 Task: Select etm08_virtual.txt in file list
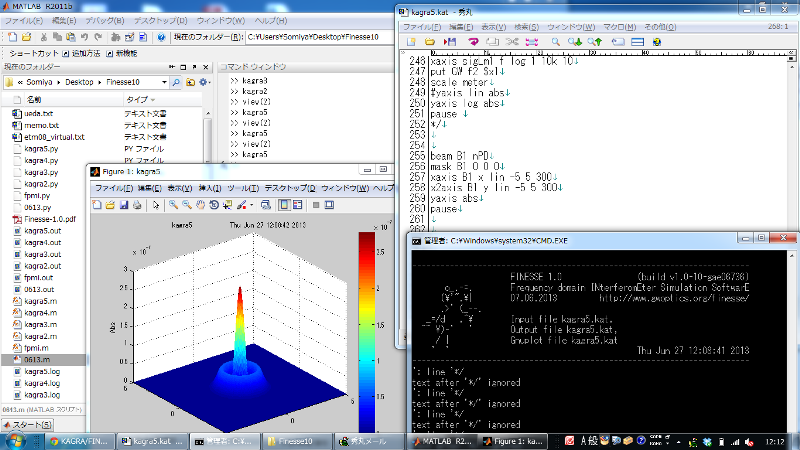[x=54, y=137]
